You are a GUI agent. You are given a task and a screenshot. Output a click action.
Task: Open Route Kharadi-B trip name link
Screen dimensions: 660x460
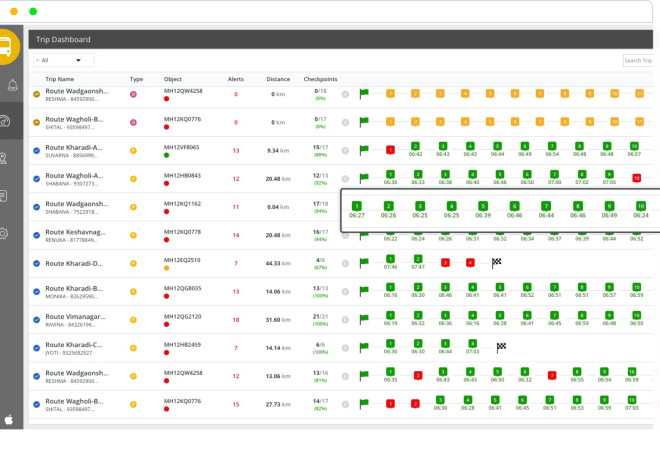(x=74, y=288)
